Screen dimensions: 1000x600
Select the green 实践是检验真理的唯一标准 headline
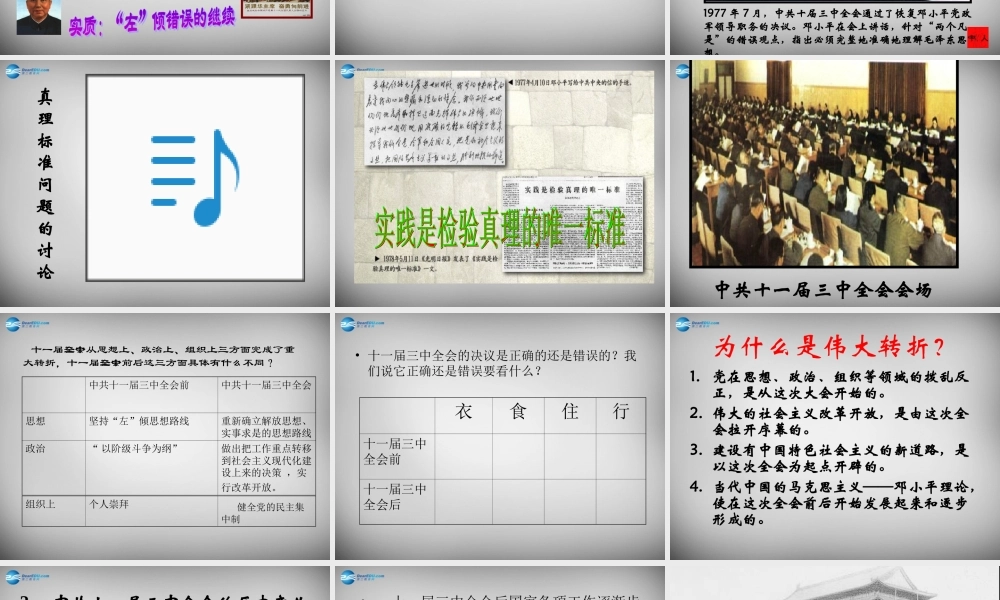500,230
